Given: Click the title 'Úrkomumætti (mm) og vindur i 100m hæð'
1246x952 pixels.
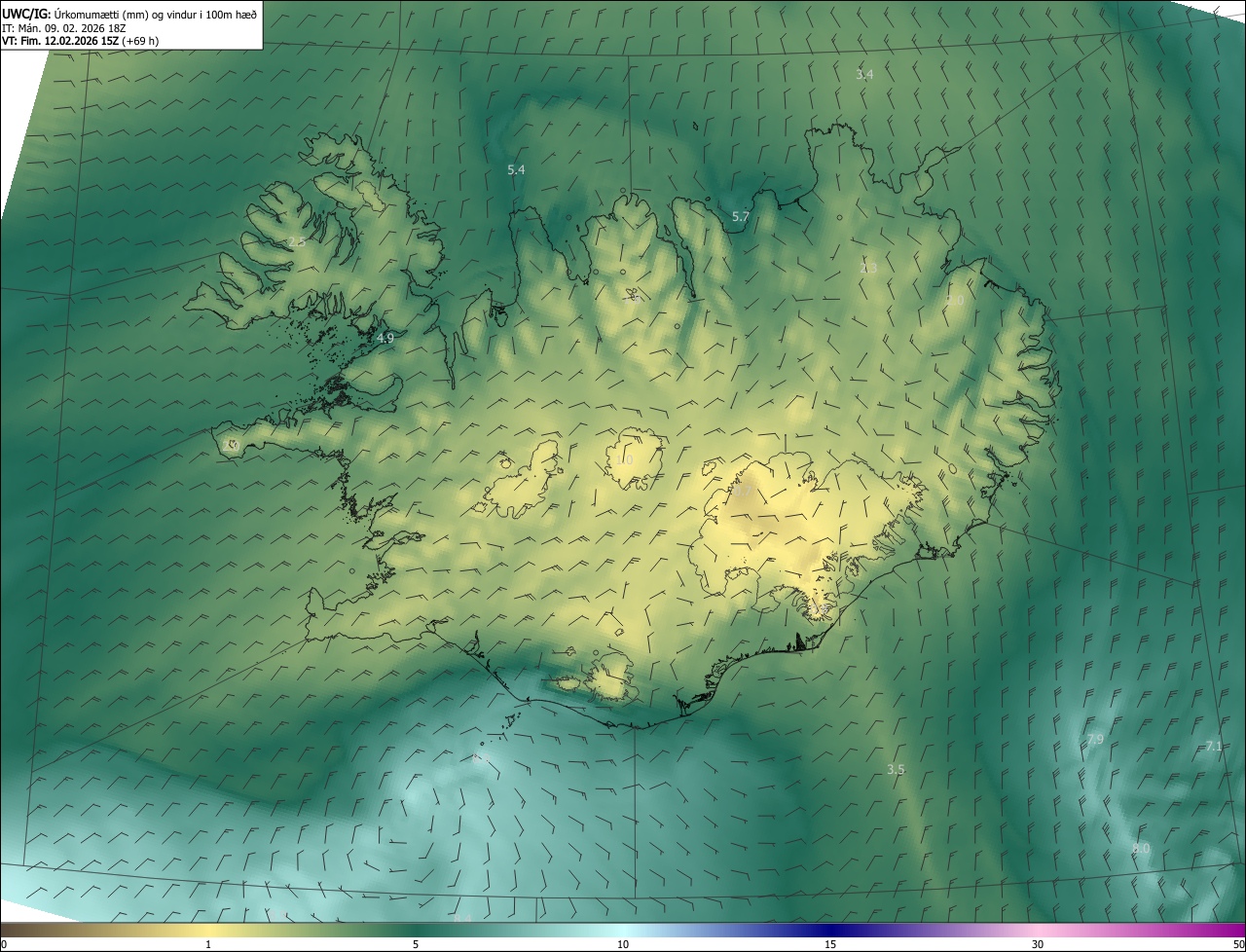Looking at the screenshot, I should coord(156,15).
